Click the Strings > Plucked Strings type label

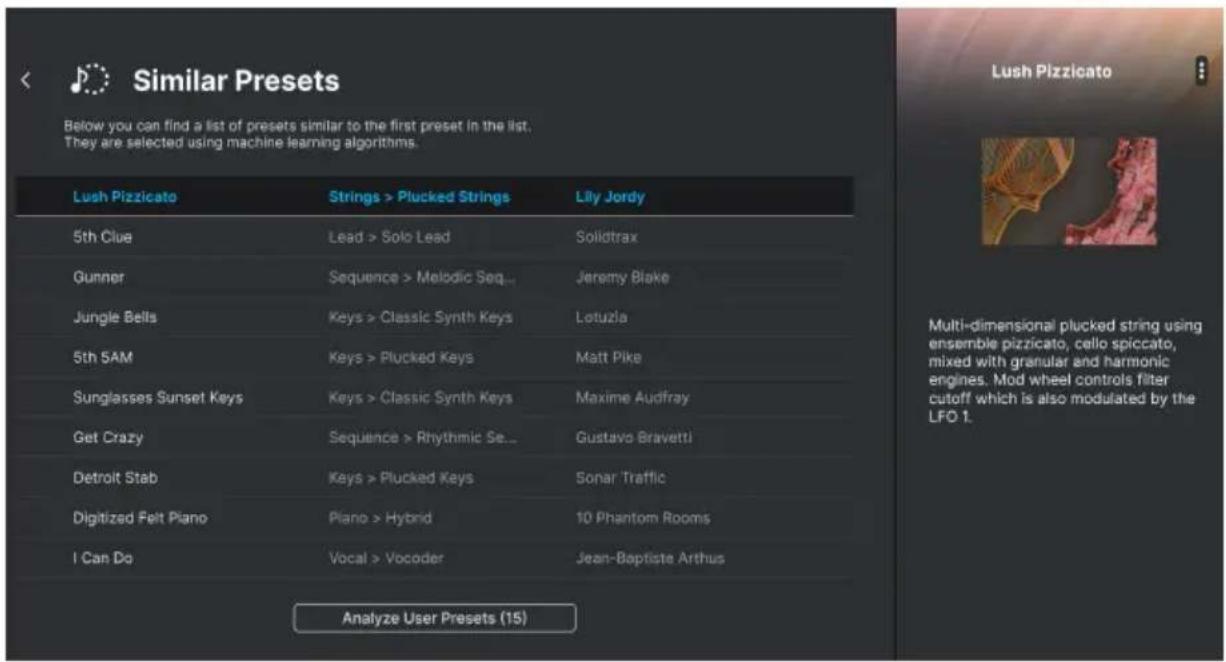click(x=419, y=197)
